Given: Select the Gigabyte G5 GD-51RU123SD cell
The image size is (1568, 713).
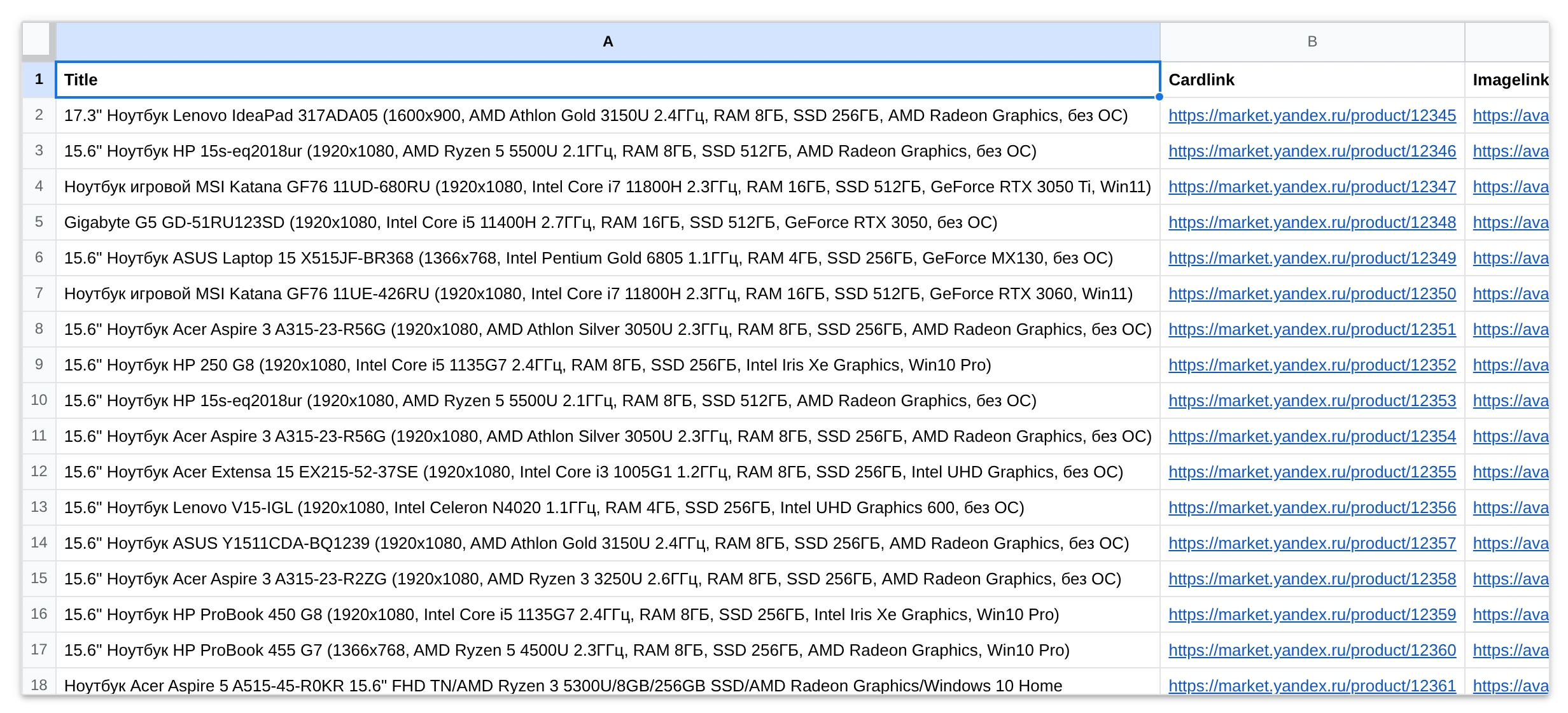Looking at the screenshot, I should point(608,222).
